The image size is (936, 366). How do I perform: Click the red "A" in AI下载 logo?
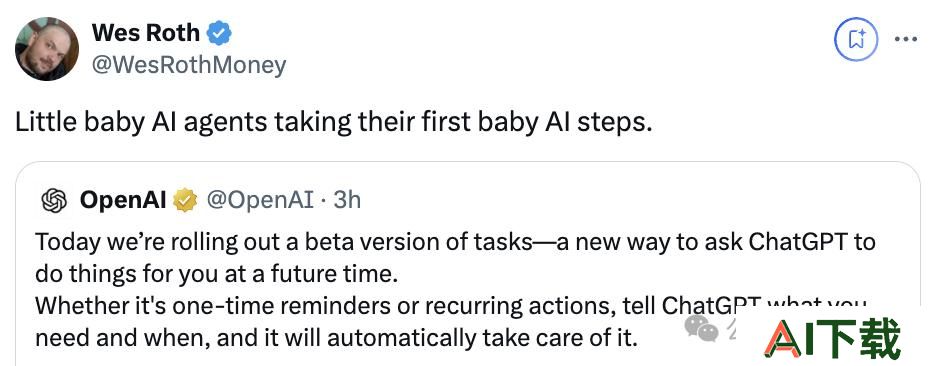(783, 339)
